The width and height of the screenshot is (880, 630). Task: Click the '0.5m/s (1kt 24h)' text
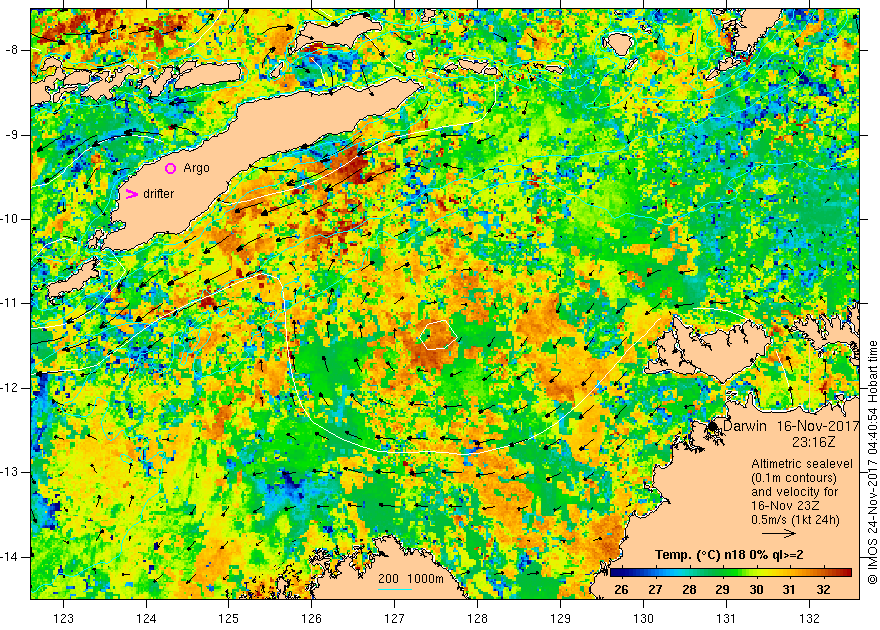tap(795, 519)
